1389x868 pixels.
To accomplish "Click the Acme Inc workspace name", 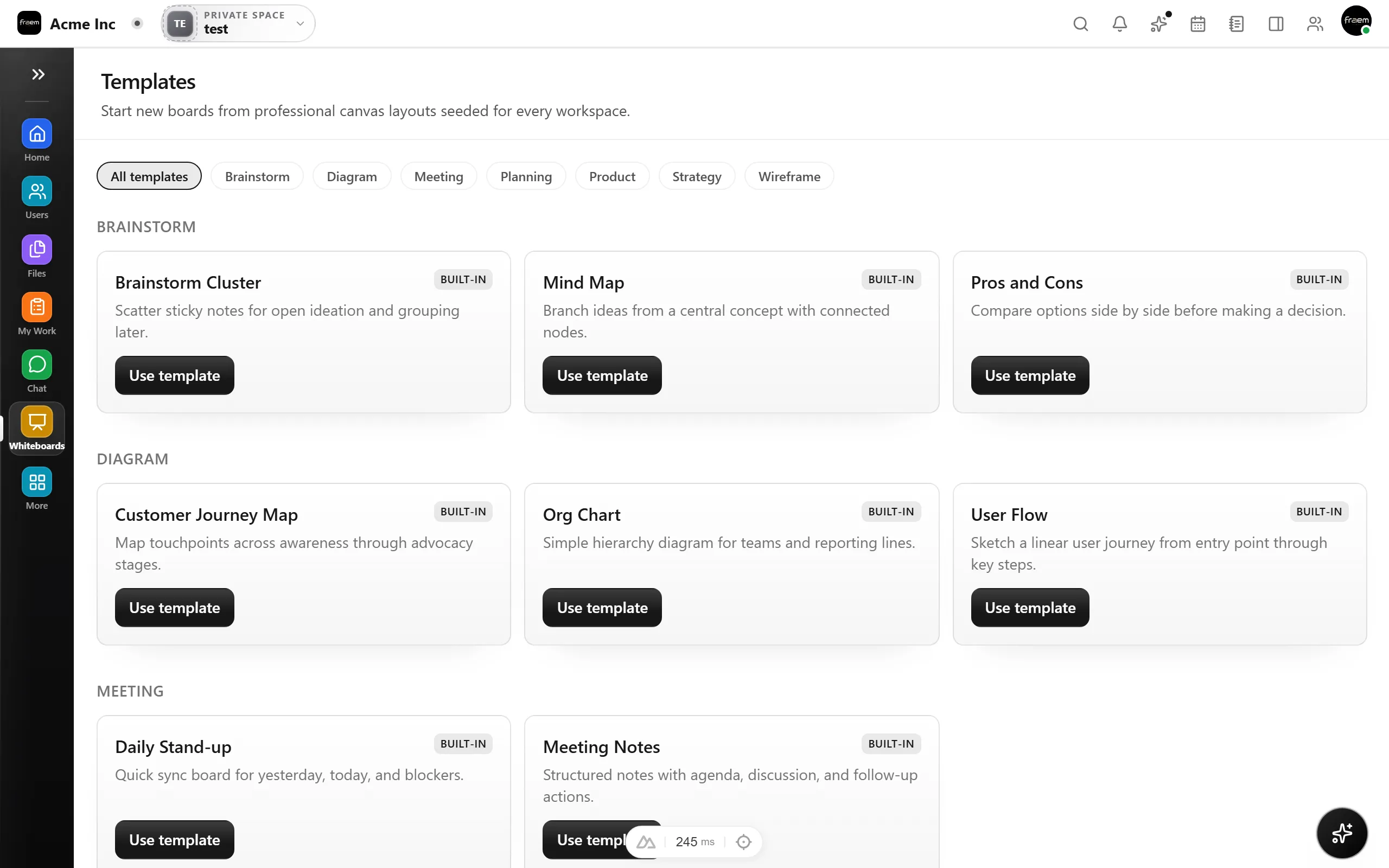I will [82, 23].
